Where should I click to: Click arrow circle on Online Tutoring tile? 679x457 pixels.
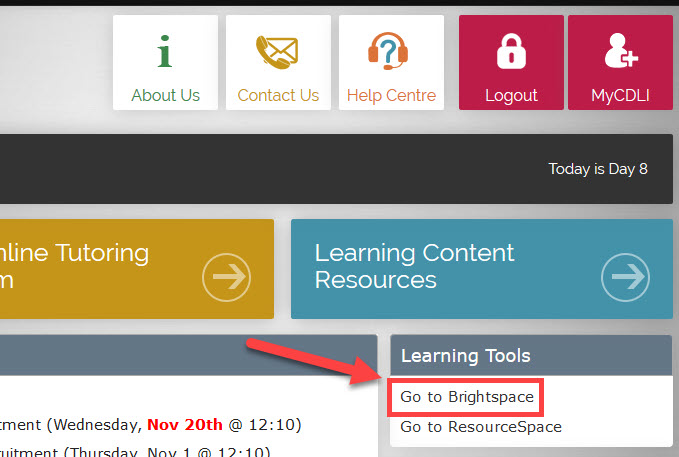pyautogui.click(x=226, y=277)
